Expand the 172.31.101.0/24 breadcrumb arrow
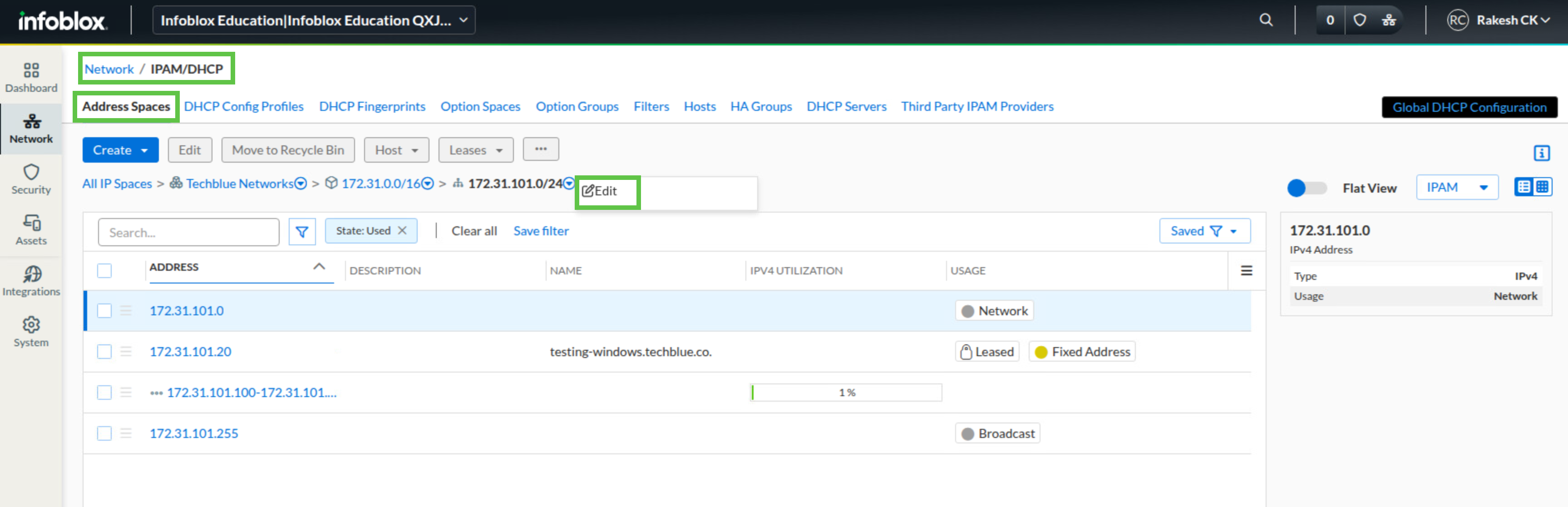 click(x=568, y=184)
